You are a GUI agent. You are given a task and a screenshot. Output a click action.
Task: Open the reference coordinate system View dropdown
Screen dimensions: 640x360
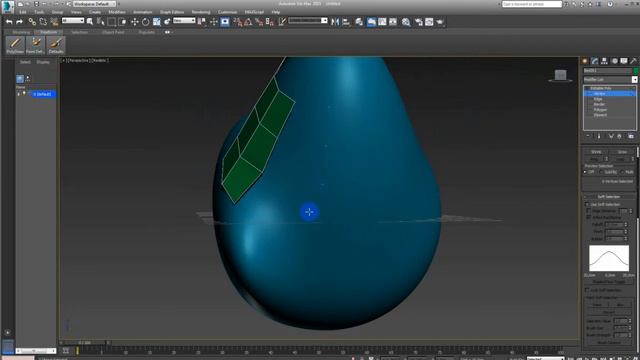pos(184,20)
